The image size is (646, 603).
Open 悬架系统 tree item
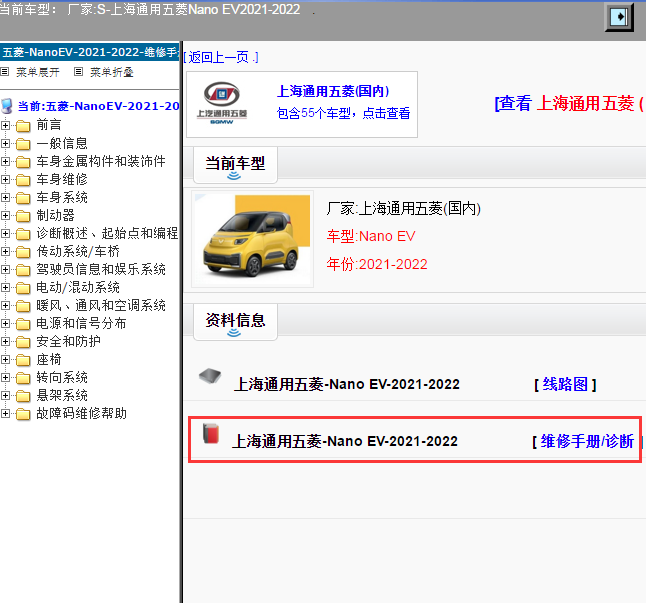pyautogui.click(x=62, y=395)
